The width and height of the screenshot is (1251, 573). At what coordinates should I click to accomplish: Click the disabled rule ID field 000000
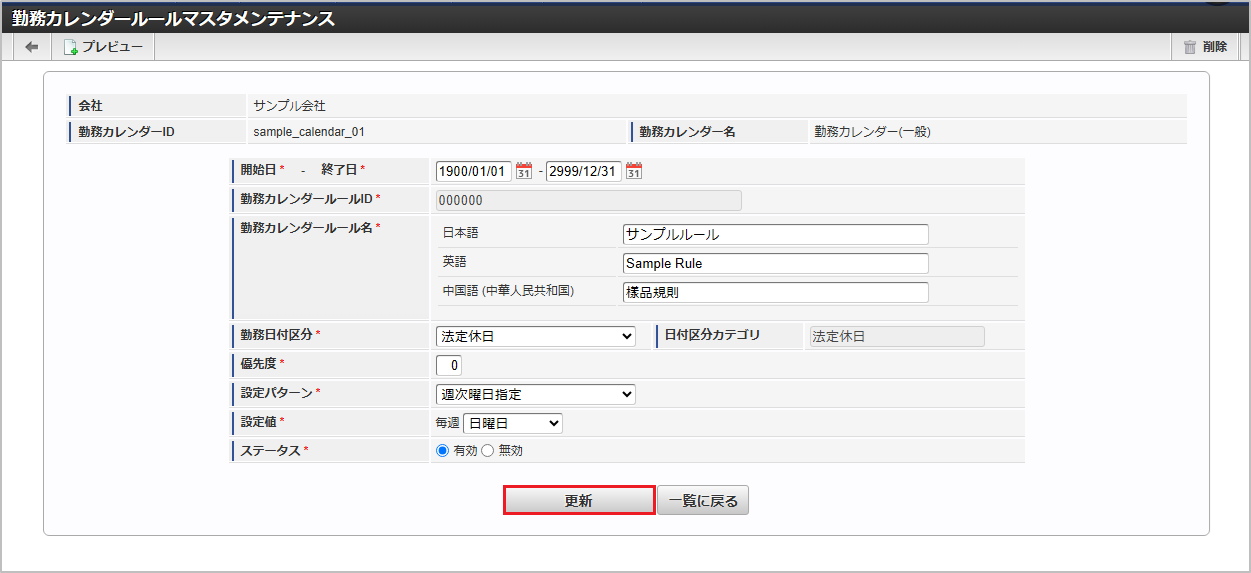588,200
